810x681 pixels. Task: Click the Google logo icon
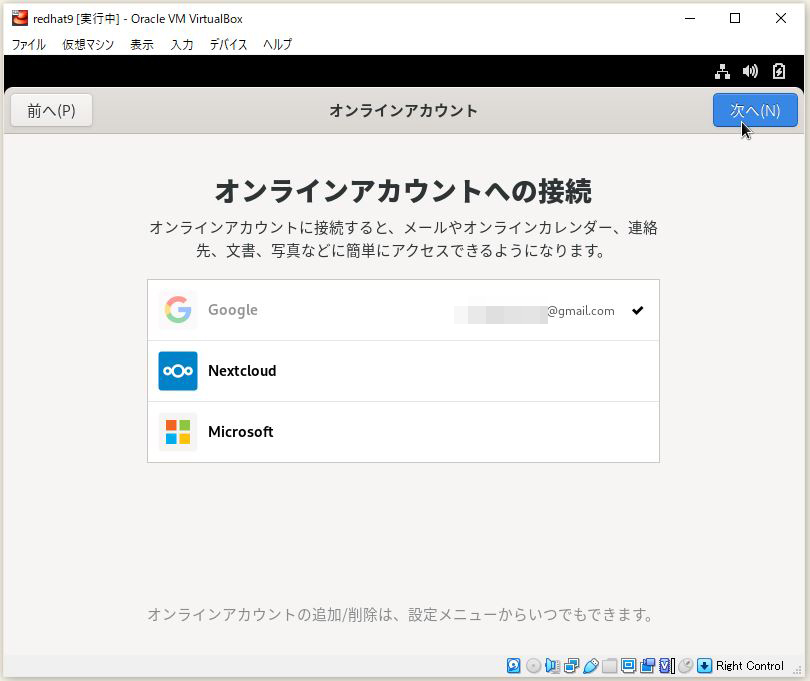(178, 309)
